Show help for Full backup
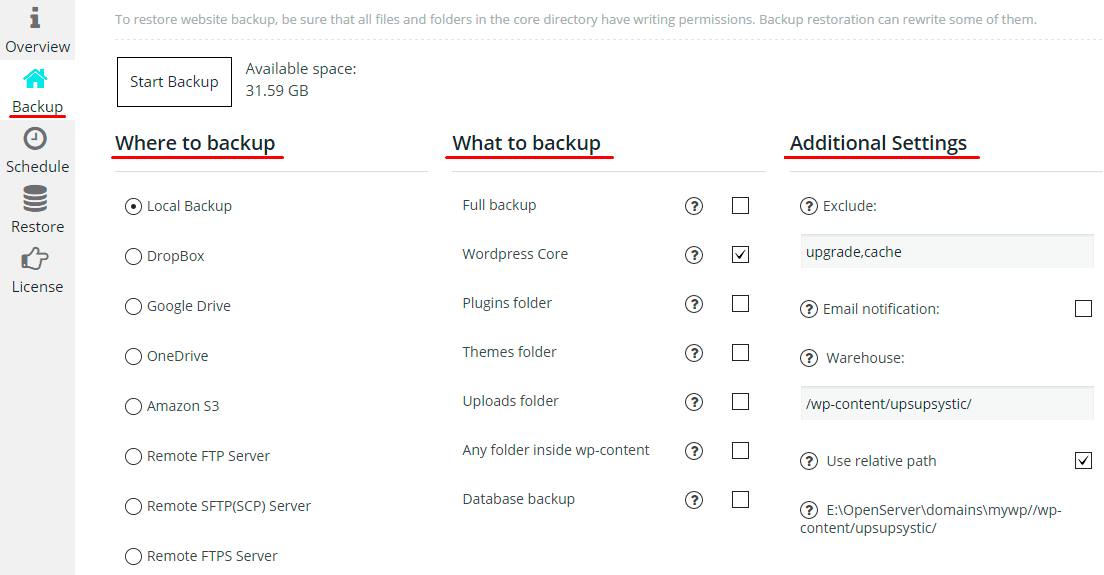The height and width of the screenshot is (575, 1104). [694, 206]
